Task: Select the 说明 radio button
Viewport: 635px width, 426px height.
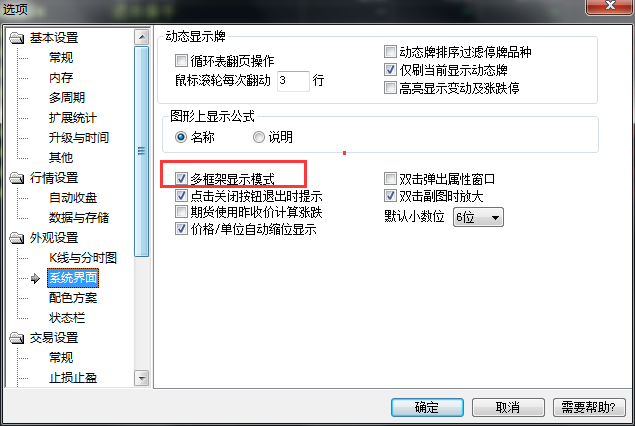Action: click(259, 137)
